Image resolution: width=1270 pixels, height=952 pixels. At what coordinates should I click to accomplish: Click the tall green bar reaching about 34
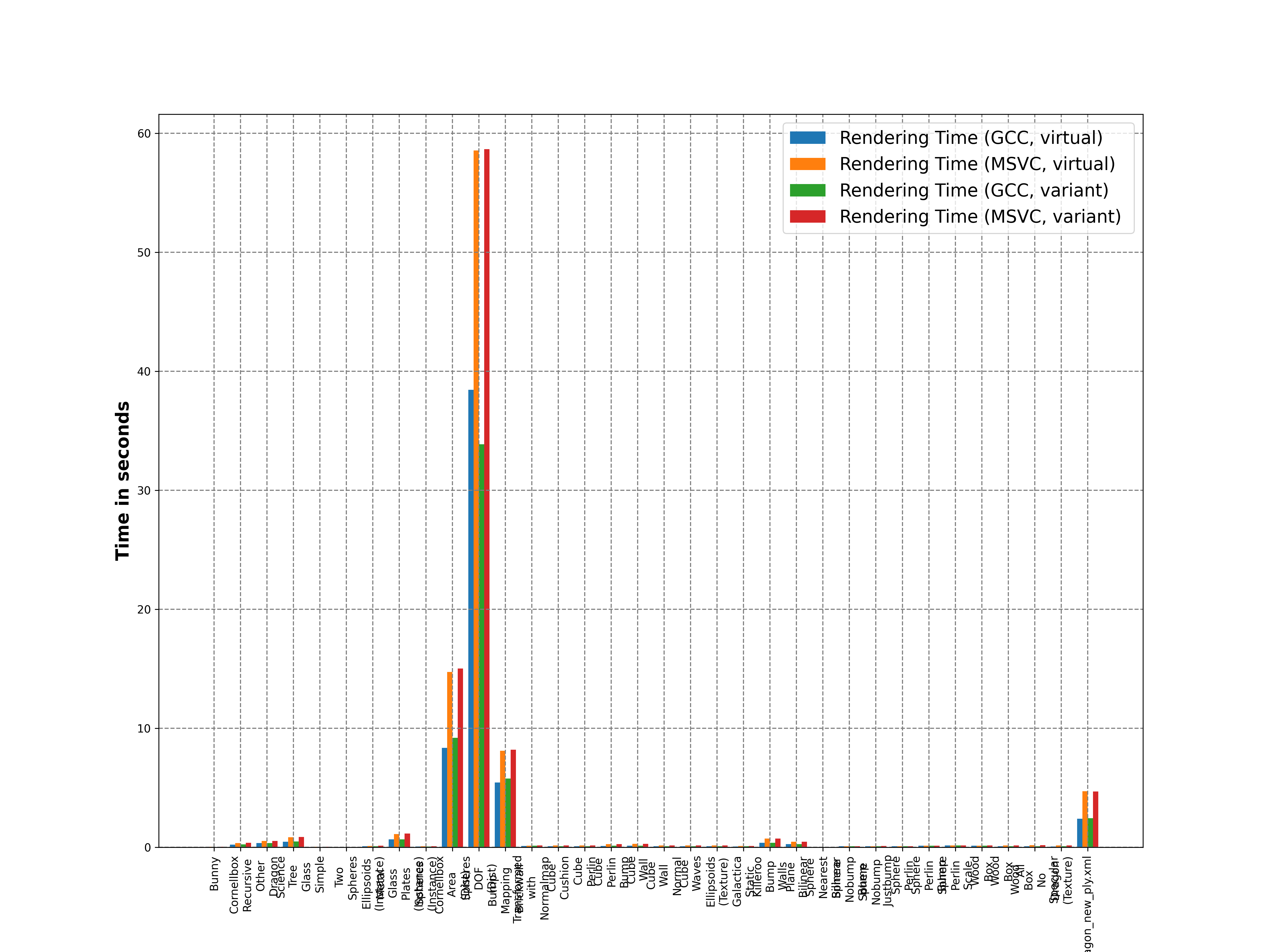point(482,646)
